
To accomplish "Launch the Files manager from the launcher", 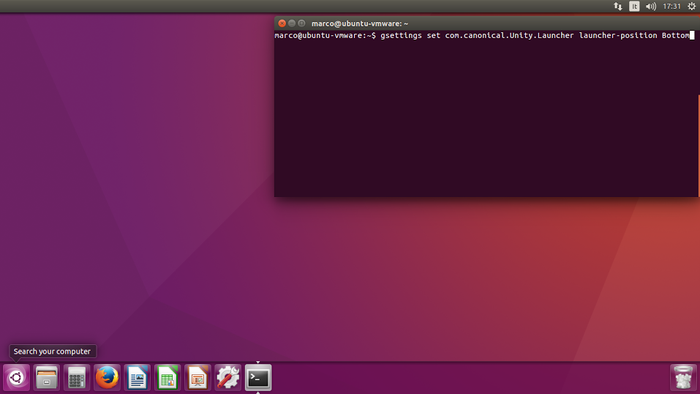I will point(46,377).
